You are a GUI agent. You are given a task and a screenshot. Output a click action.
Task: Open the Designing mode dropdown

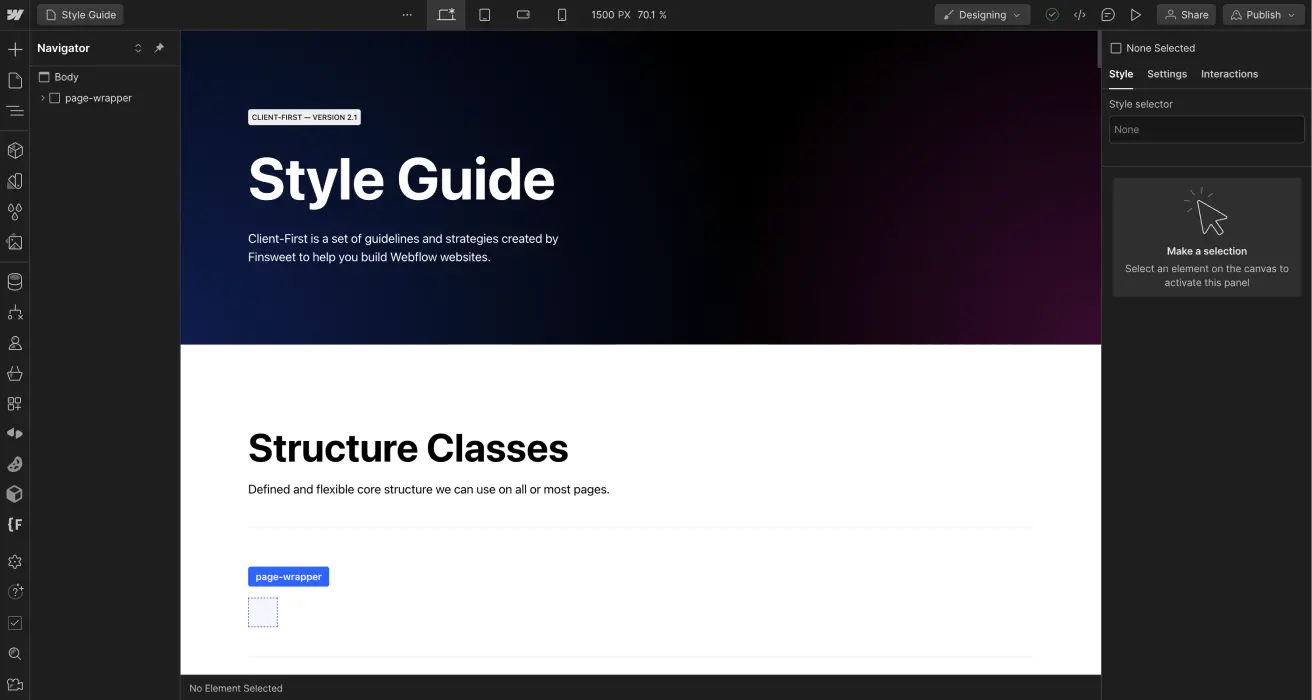981,14
